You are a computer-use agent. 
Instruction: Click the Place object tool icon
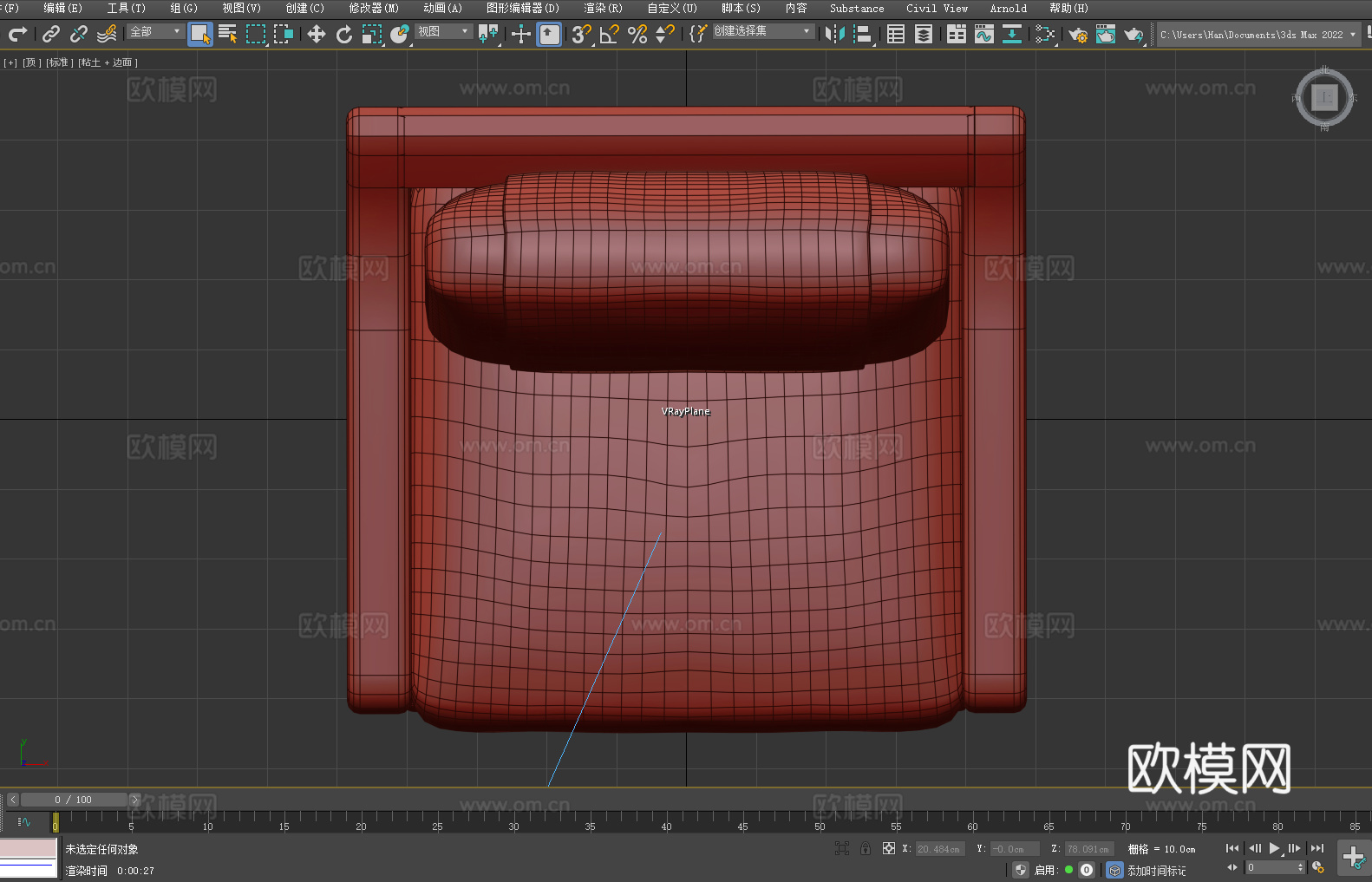pyautogui.click(x=400, y=34)
